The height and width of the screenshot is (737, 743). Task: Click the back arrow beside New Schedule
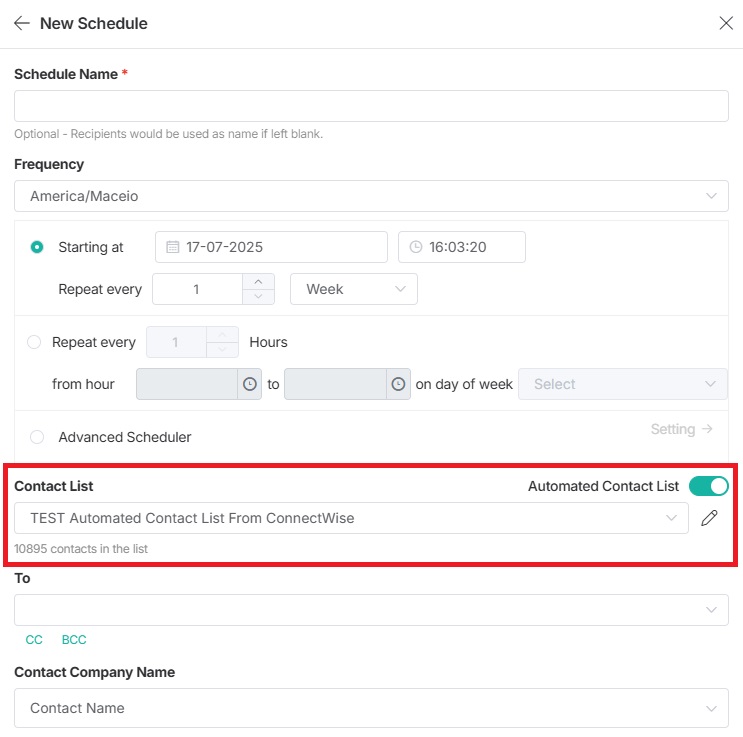point(22,23)
